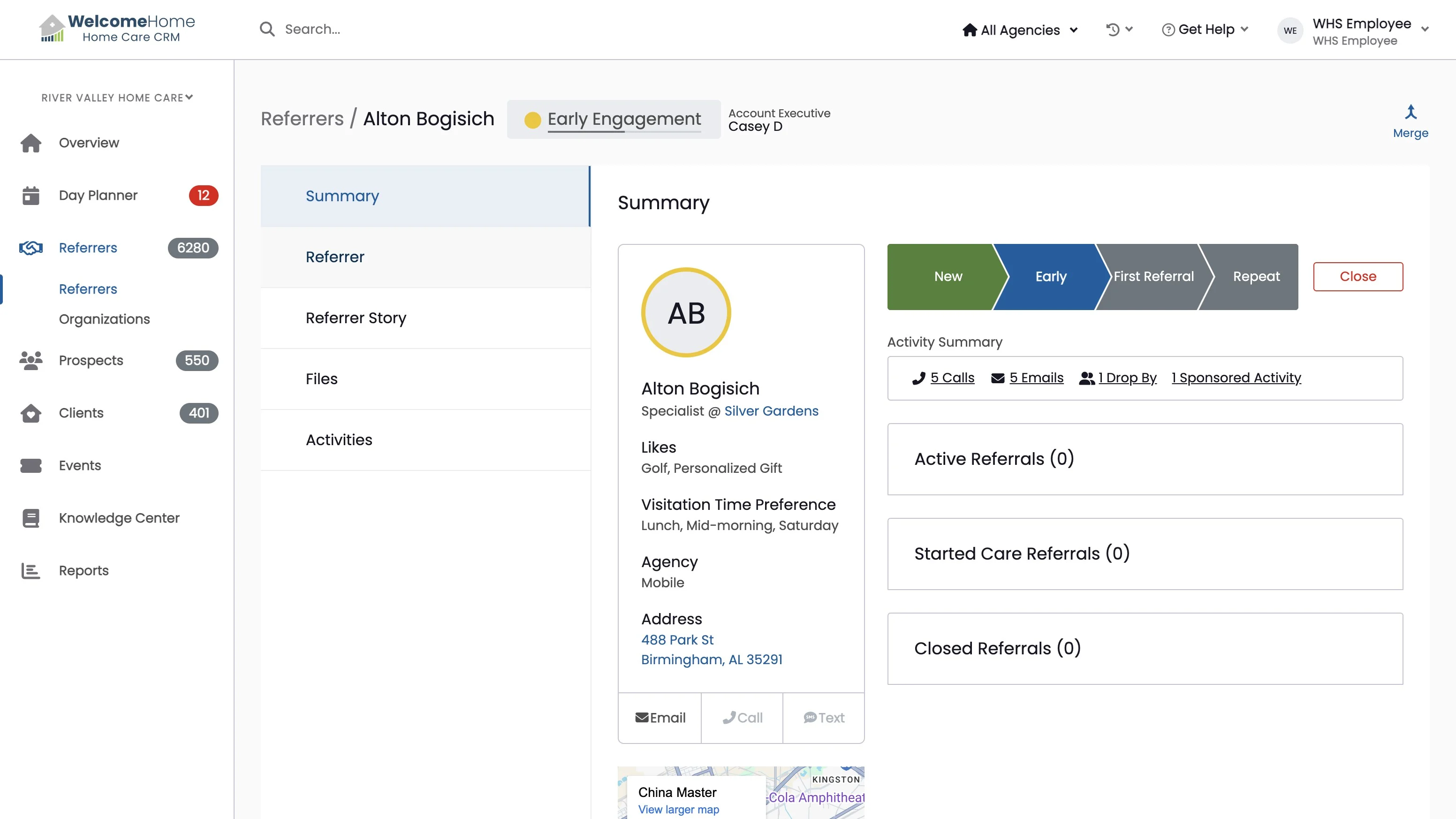This screenshot has width=1456, height=819.
Task: Open Day Planner calendar icon
Action: [x=31, y=196]
